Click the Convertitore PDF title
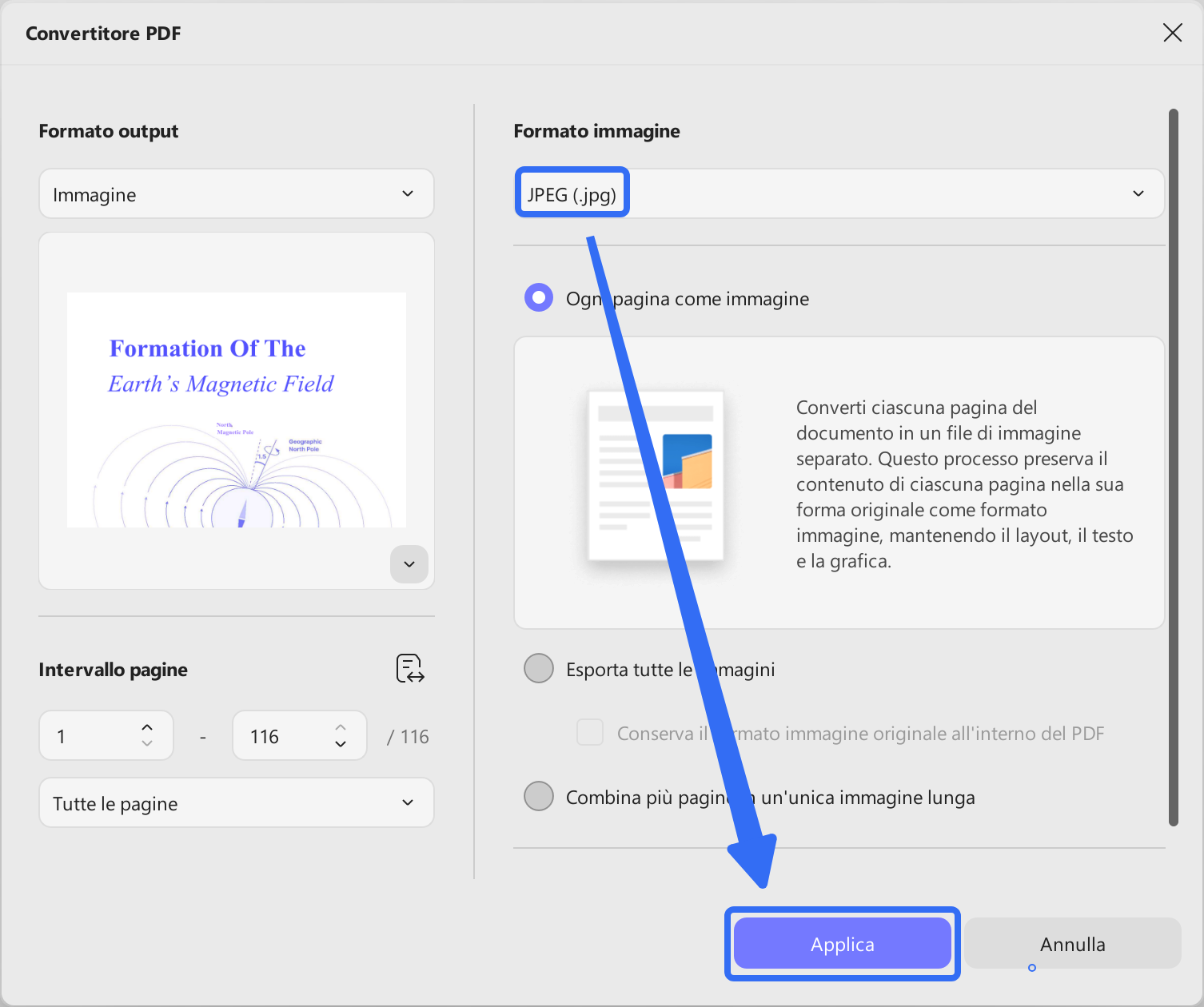The height and width of the screenshot is (1007, 1204). click(103, 34)
